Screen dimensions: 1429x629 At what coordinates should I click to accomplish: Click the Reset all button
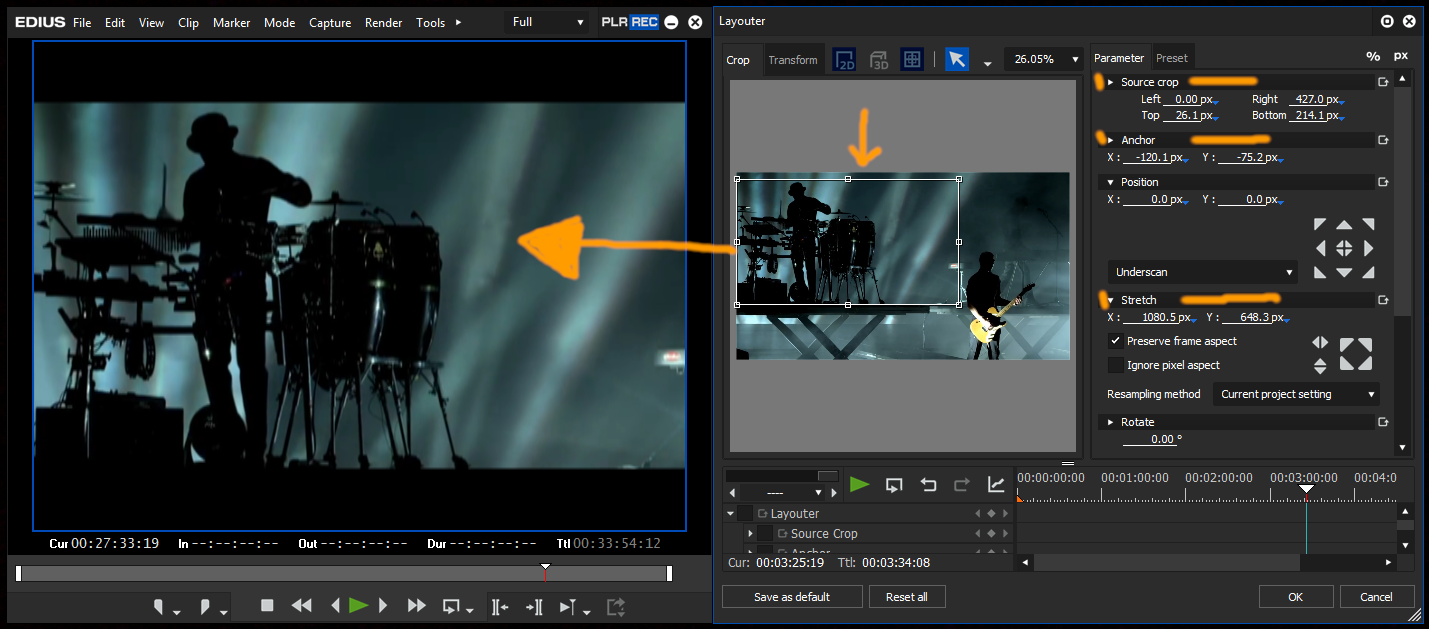coord(906,597)
